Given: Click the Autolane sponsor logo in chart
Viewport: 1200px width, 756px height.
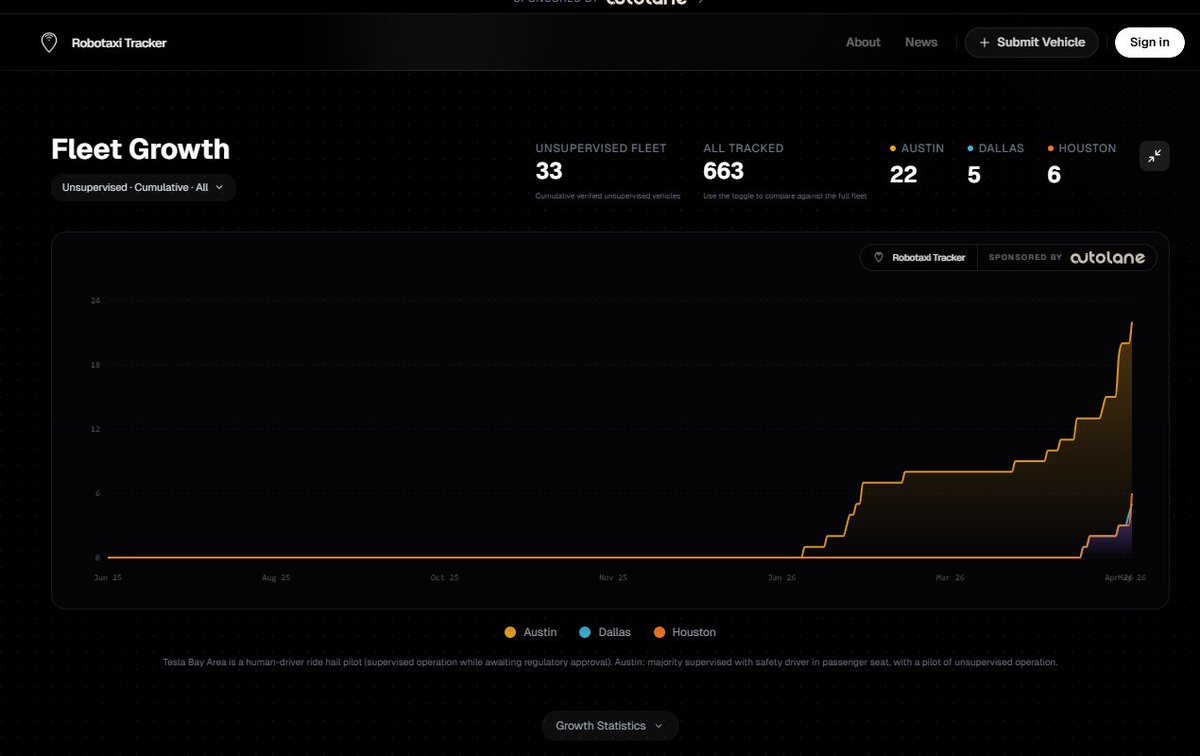Looking at the screenshot, I should 1107,258.
